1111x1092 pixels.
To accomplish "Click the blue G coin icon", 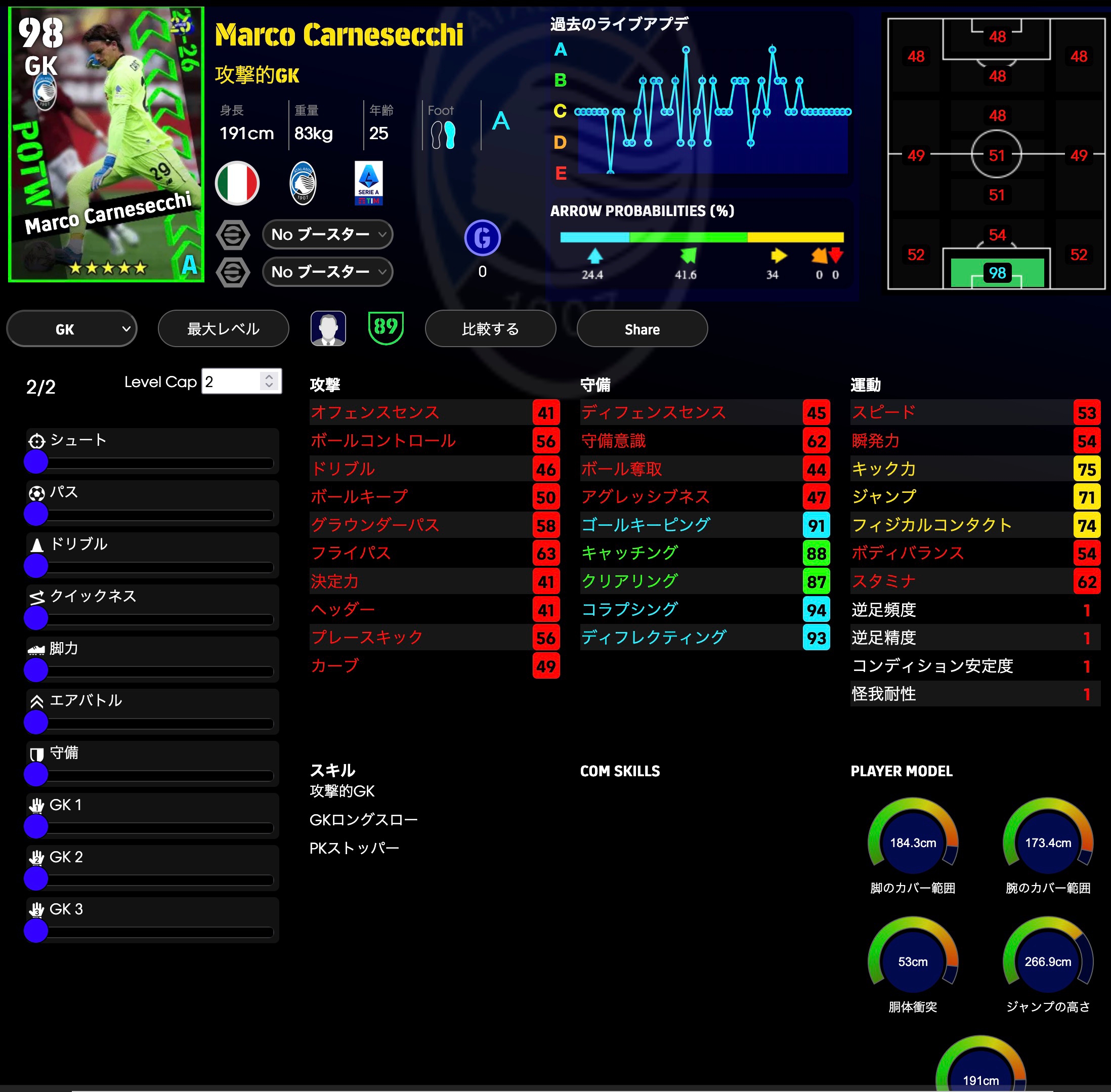I will point(482,237).
